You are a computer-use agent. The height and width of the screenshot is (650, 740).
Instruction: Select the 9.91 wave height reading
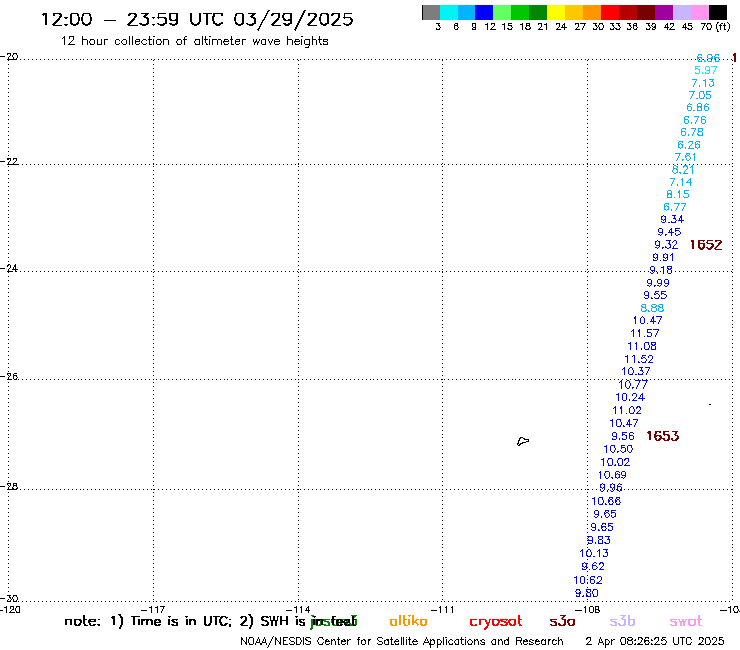click(664, 258)
